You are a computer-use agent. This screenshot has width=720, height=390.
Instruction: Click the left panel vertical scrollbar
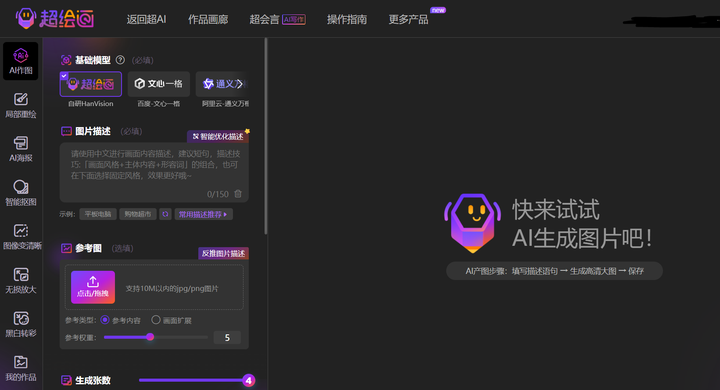[265, 136]
